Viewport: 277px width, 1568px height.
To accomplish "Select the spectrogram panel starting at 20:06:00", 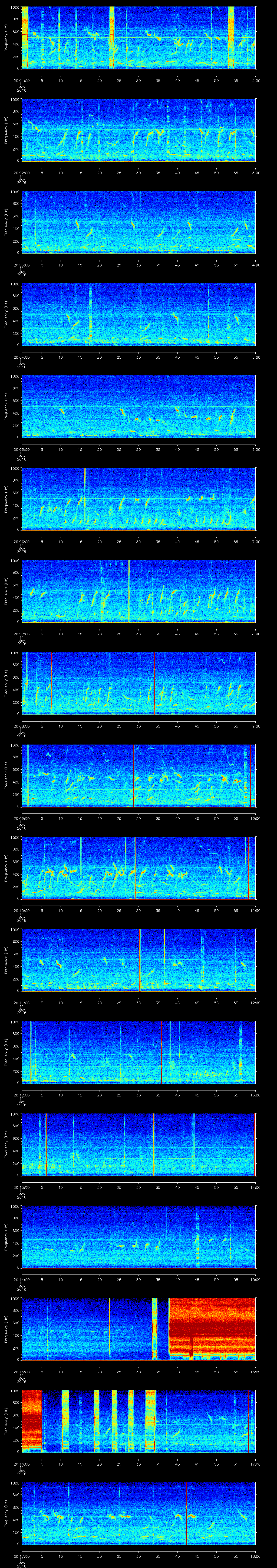I will tap(138, 499).
